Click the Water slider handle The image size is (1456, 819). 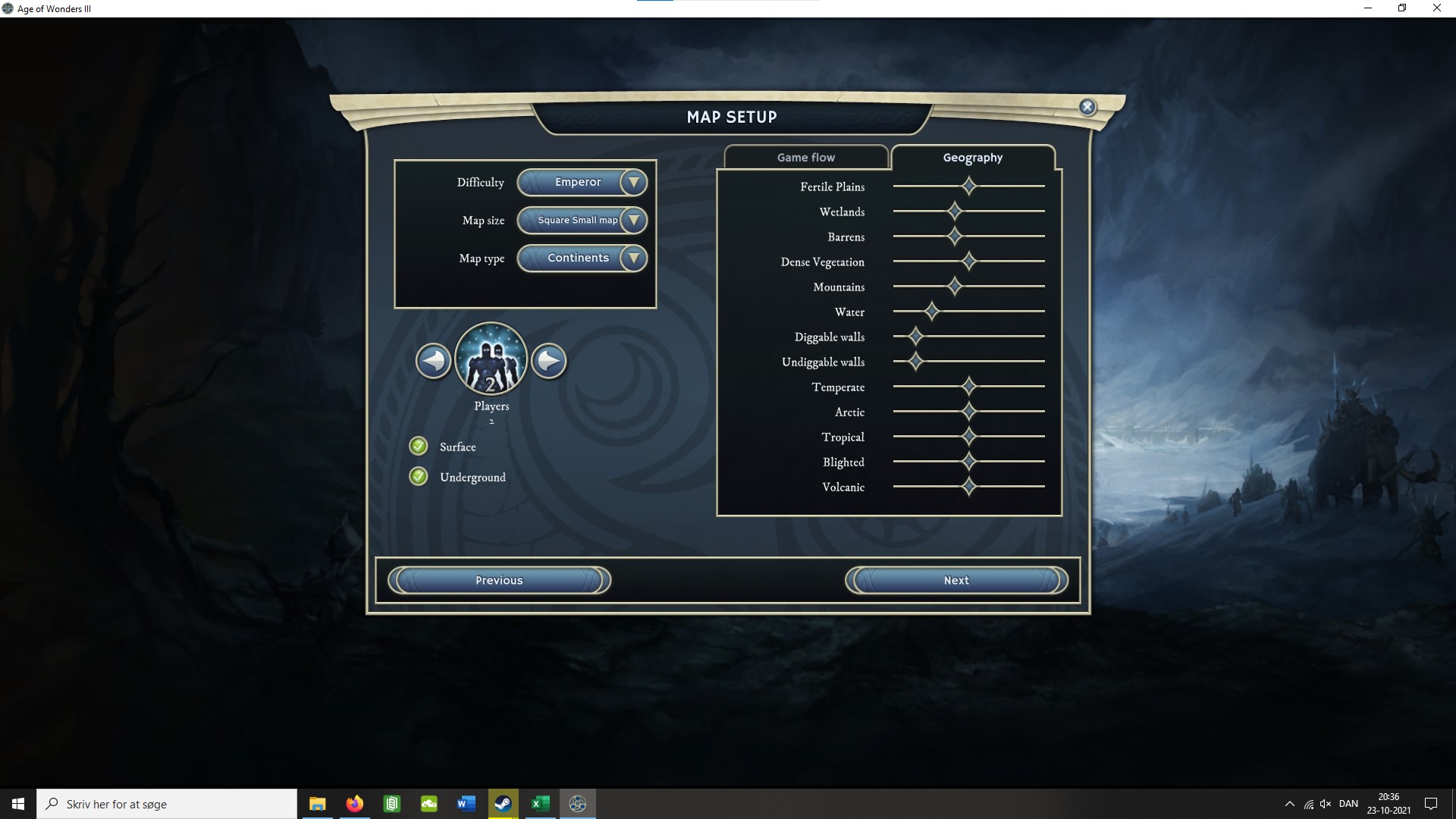pos(932,311)
